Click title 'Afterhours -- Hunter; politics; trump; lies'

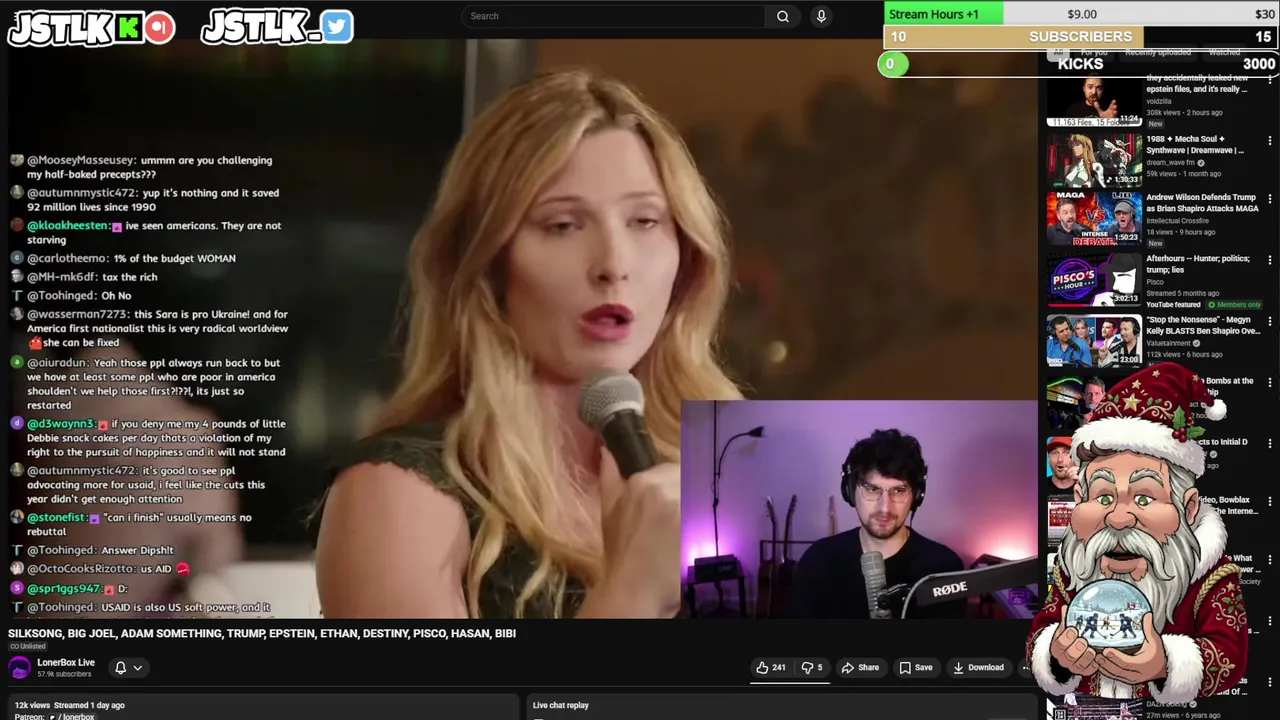tap(1198, 264)
